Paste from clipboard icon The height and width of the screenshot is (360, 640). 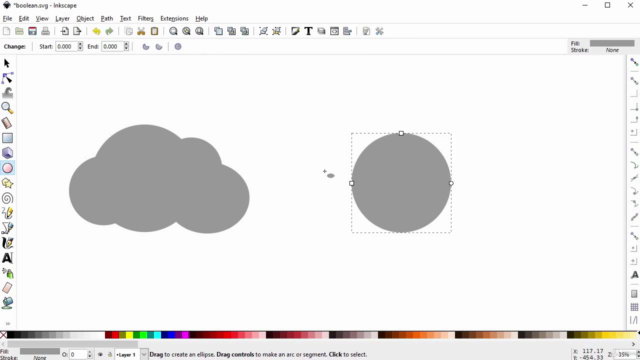pyautogui.click(x=154, y=31)
